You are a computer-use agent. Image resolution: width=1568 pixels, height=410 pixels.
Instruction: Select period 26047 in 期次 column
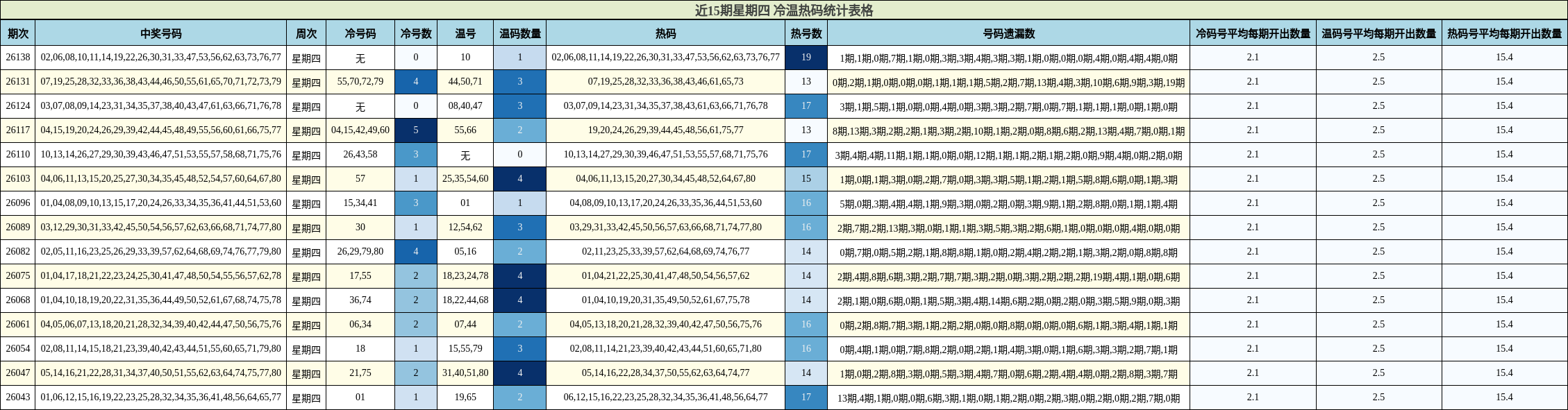[x=17, y=373]
